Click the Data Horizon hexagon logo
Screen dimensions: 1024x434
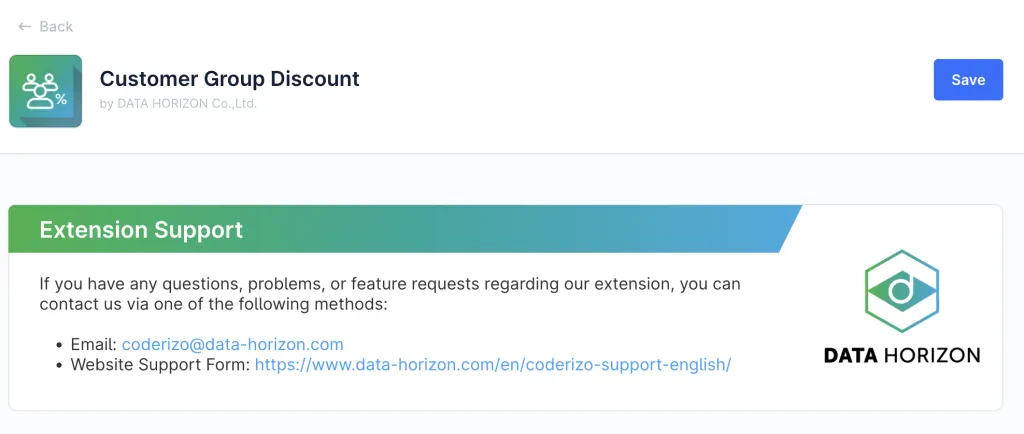(902, 291)
